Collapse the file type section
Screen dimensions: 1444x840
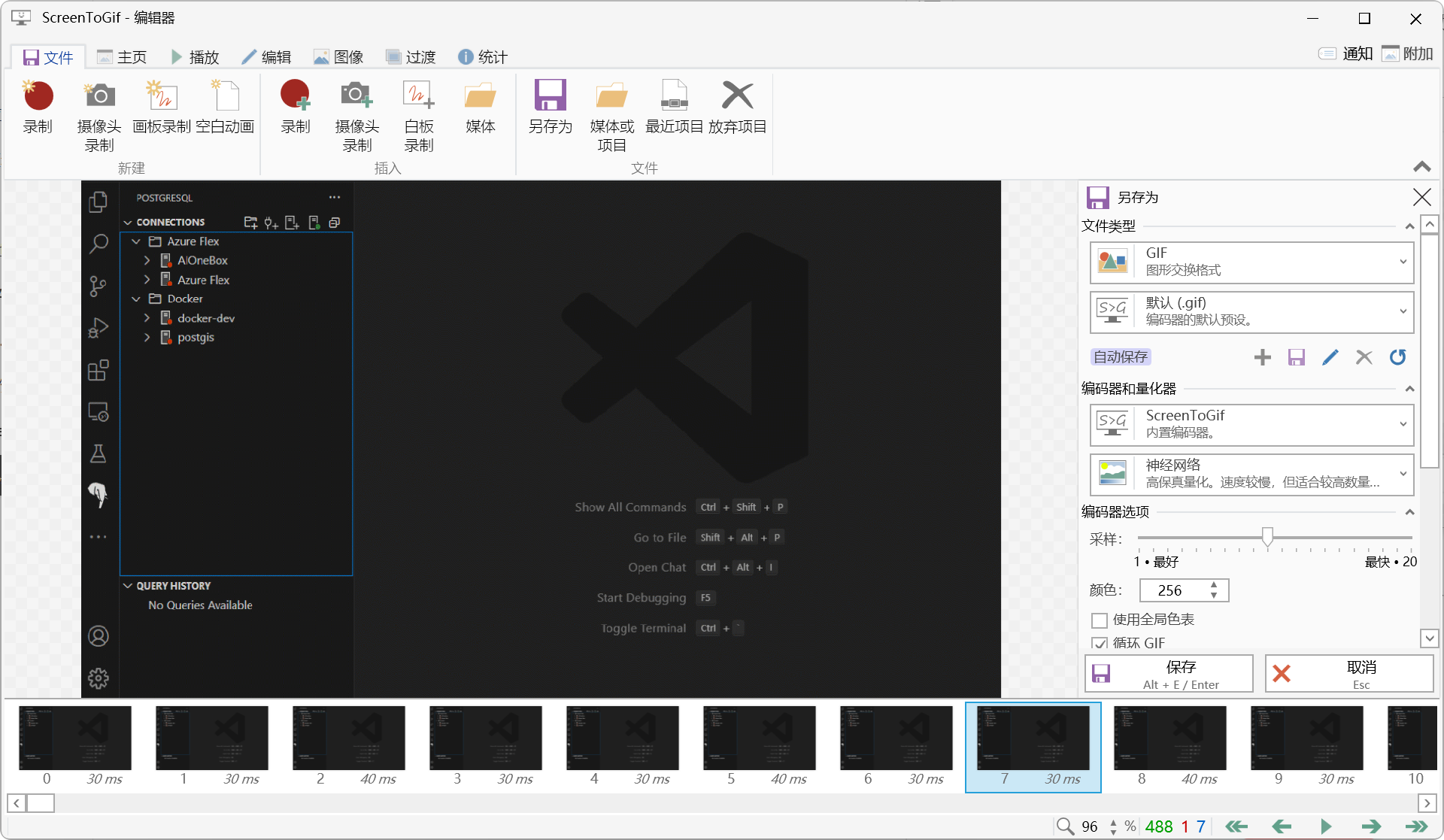point(1409,226)
